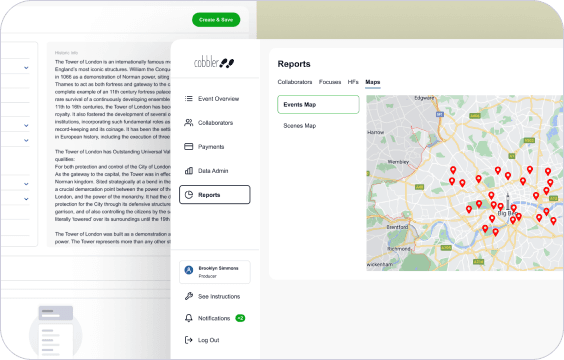Click the Wembley label on the map
The height and width of the screenshot is (360, 564).
click(x=398, y=162)
